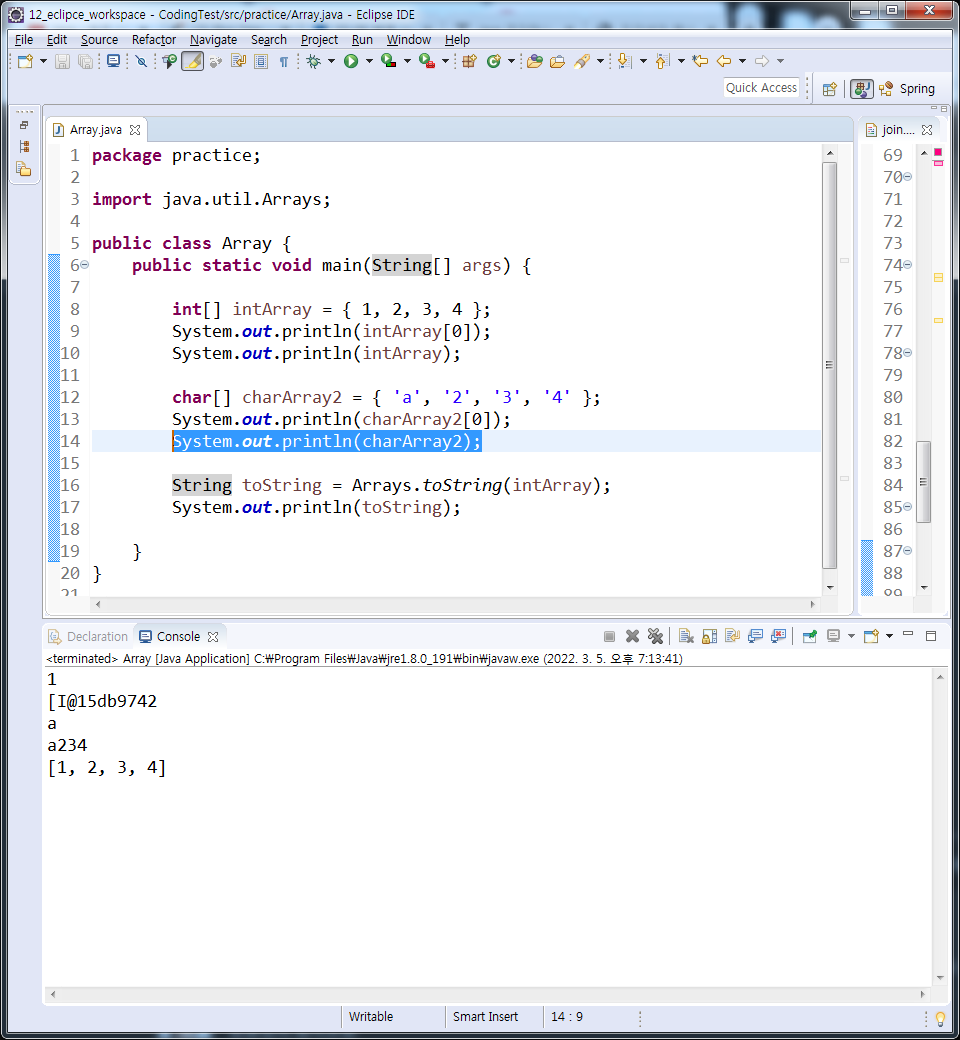This screenshot has width=960, height=1040.
Task: Click the Run External Tools icon
Action: click(x=427, y=62)
